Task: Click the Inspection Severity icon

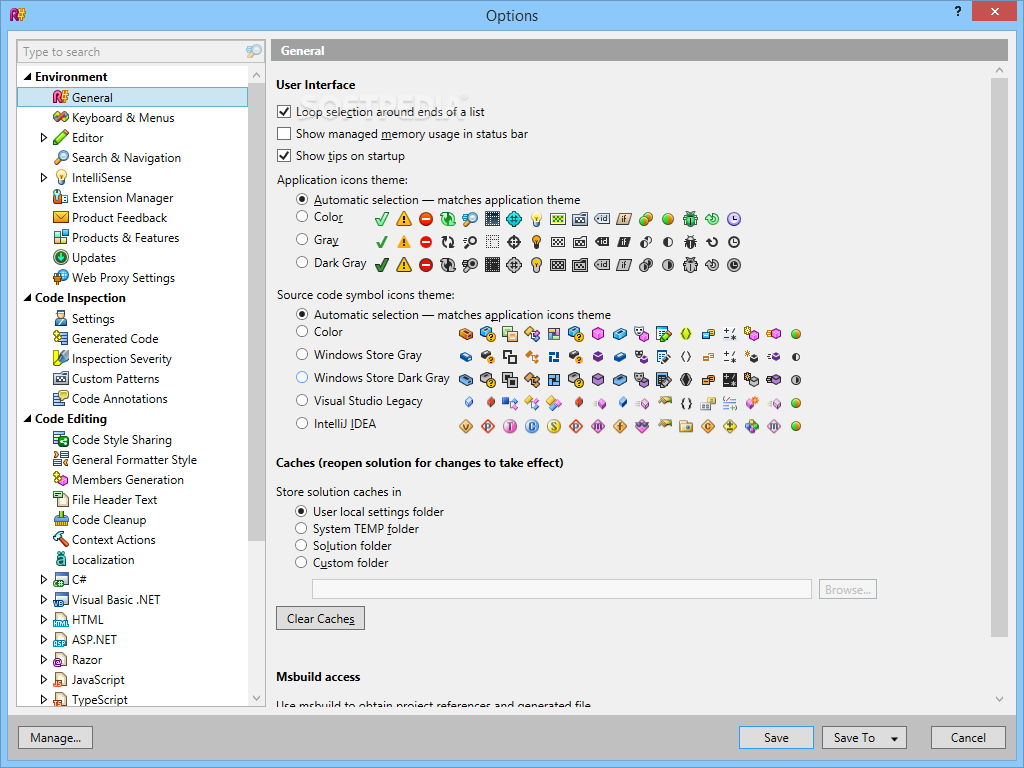Action: [x=61, y=359]
